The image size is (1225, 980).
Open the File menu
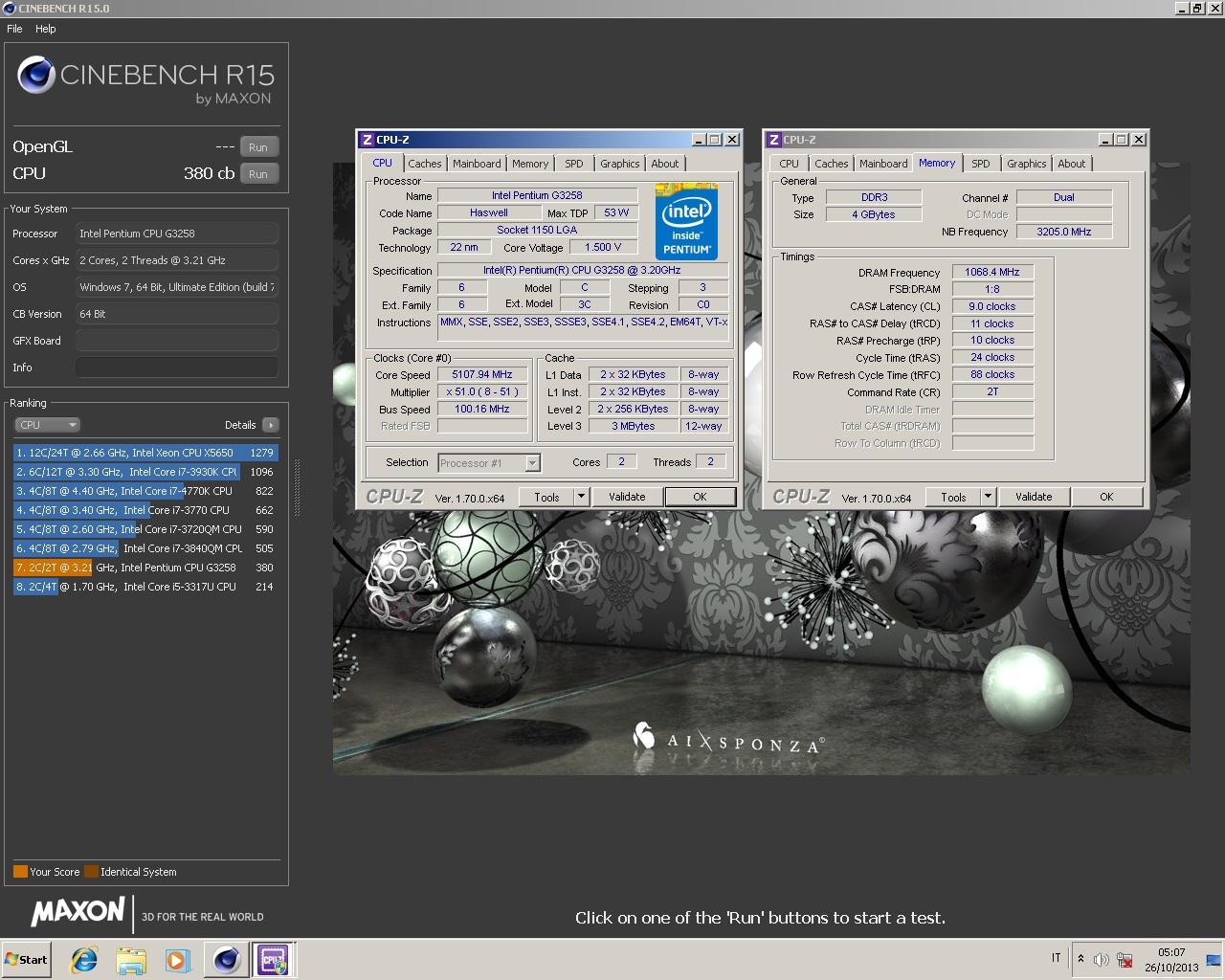(x=14, y=29)
